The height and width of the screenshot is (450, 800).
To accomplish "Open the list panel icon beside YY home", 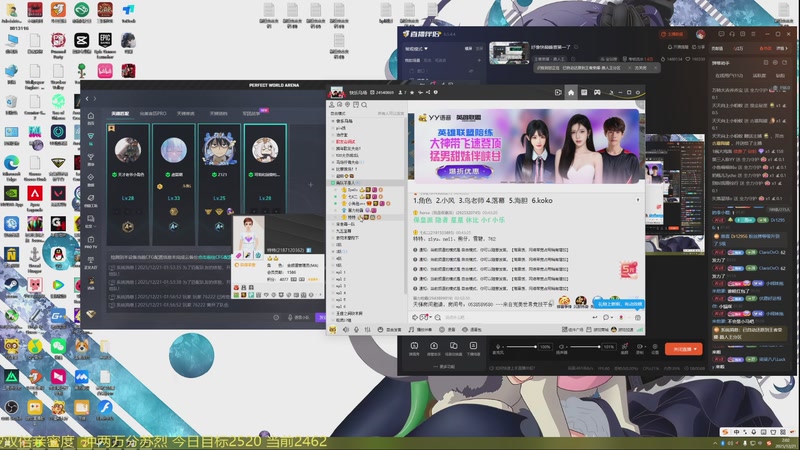I will pos(584,92).
